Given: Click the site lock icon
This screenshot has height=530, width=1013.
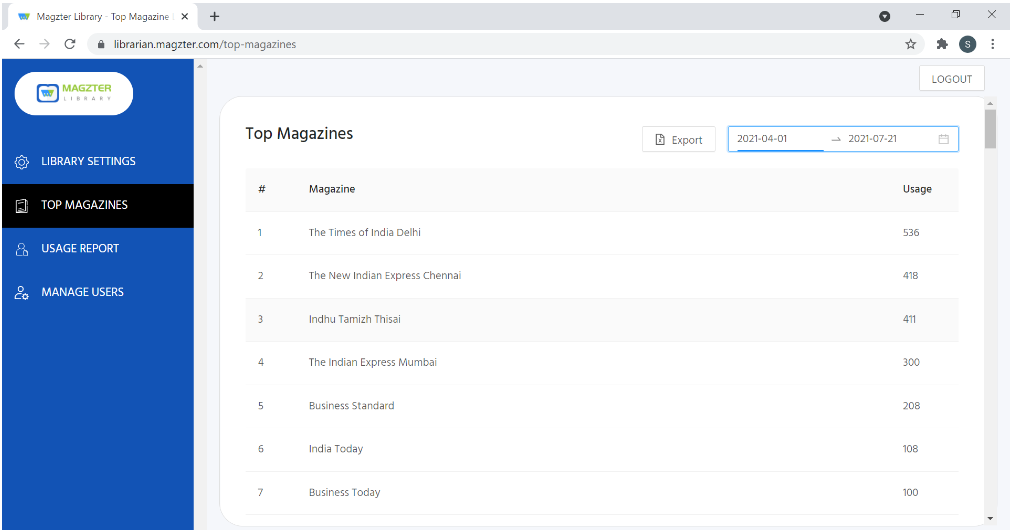Looking at the screenshot, I should 101,45.
